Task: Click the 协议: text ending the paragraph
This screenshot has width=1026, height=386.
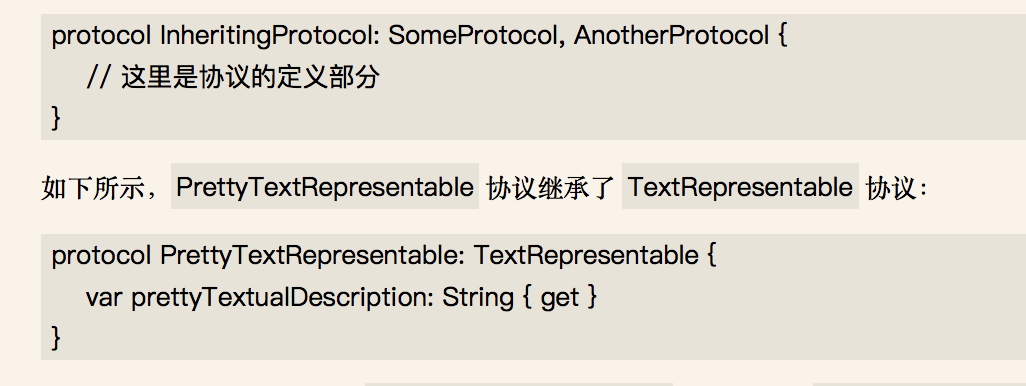Action: pyautogui.click(x=896, y=188)
